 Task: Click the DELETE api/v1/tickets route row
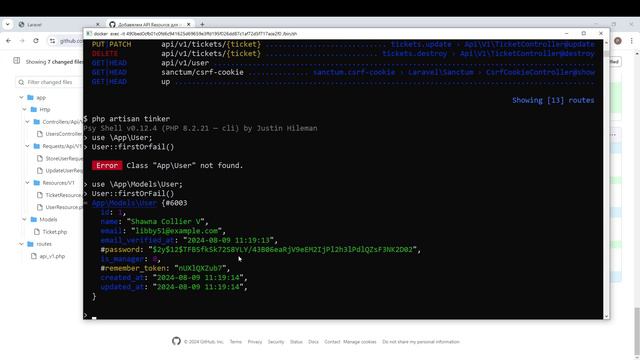click(x=343, y=53)
